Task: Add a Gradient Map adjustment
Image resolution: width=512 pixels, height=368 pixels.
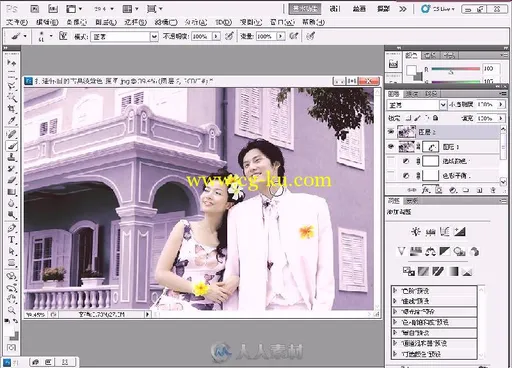Action: 453,271
